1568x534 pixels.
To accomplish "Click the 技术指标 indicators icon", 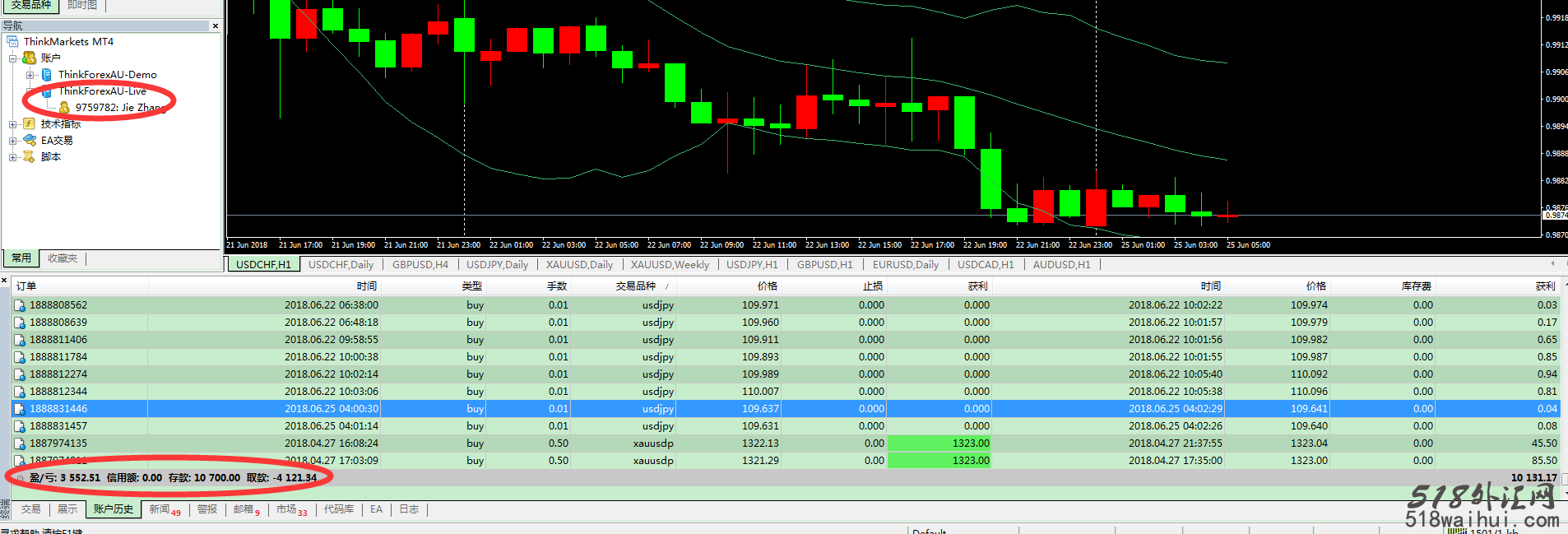I will point(30,124).
